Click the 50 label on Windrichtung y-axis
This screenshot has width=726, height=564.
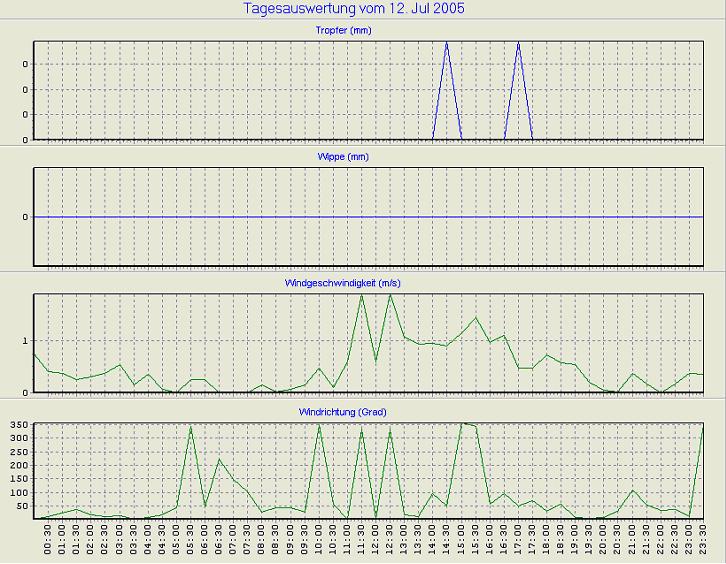click(x=22, y=506)
